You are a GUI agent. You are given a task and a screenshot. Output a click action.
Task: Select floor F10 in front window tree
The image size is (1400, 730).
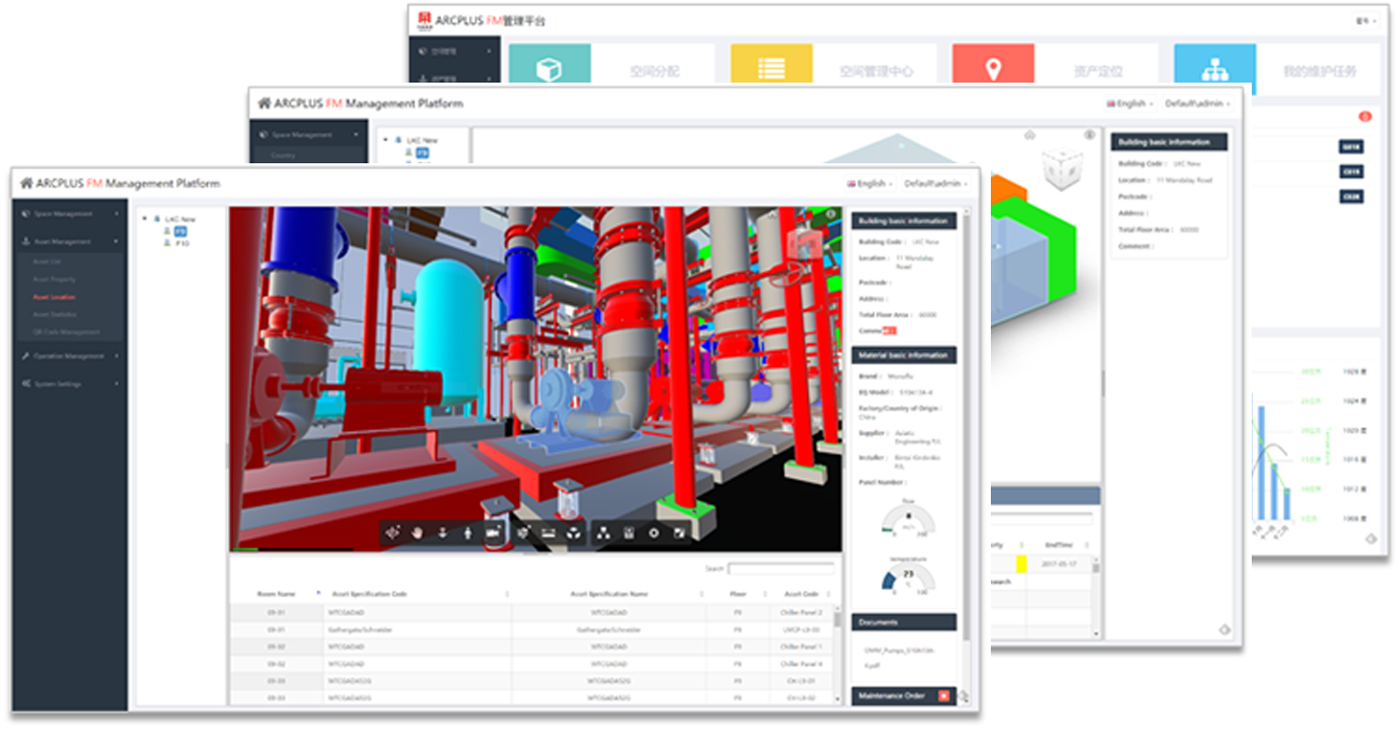click(x=182, y=243)
